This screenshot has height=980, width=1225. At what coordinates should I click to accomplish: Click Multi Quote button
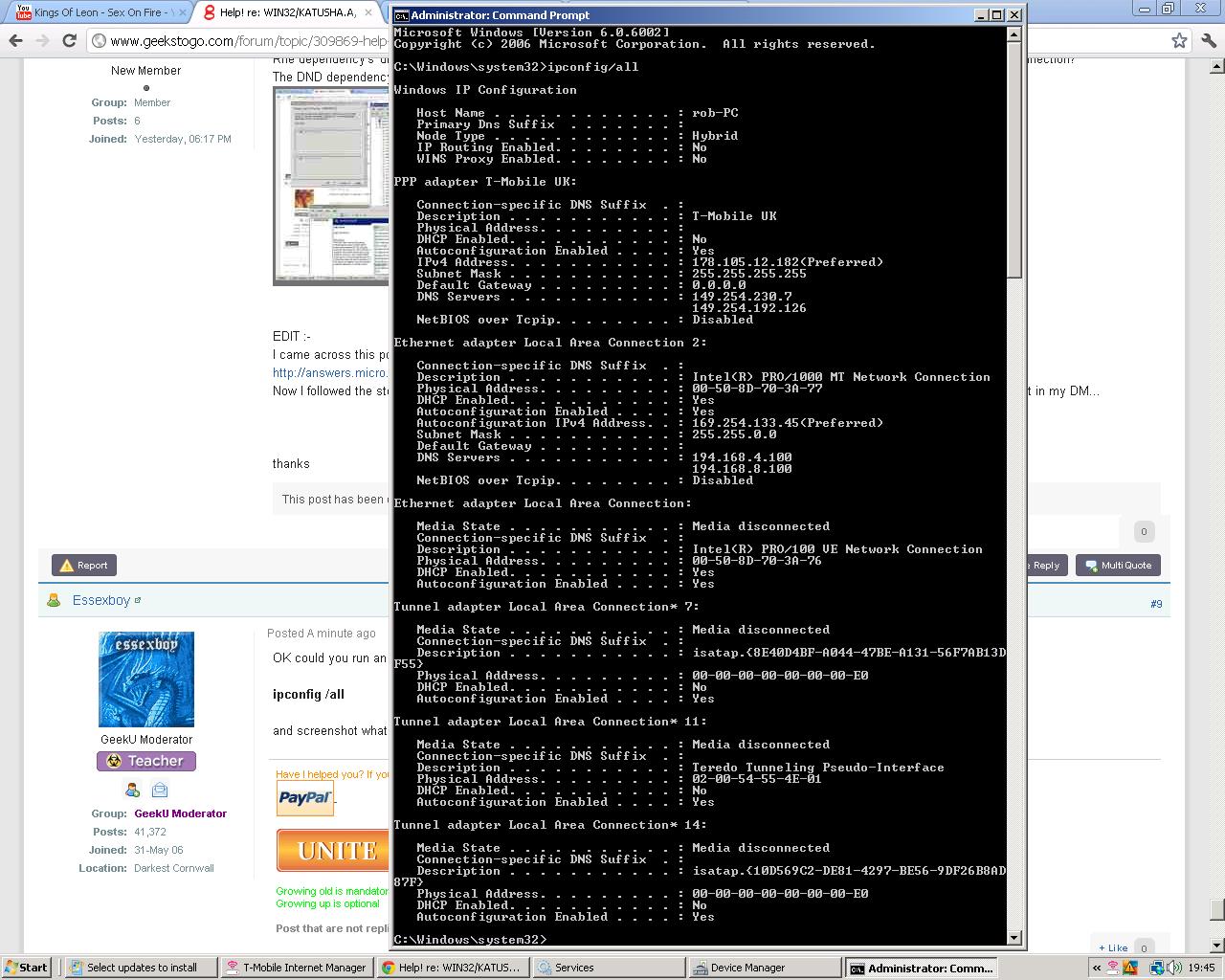(1118, 565)
